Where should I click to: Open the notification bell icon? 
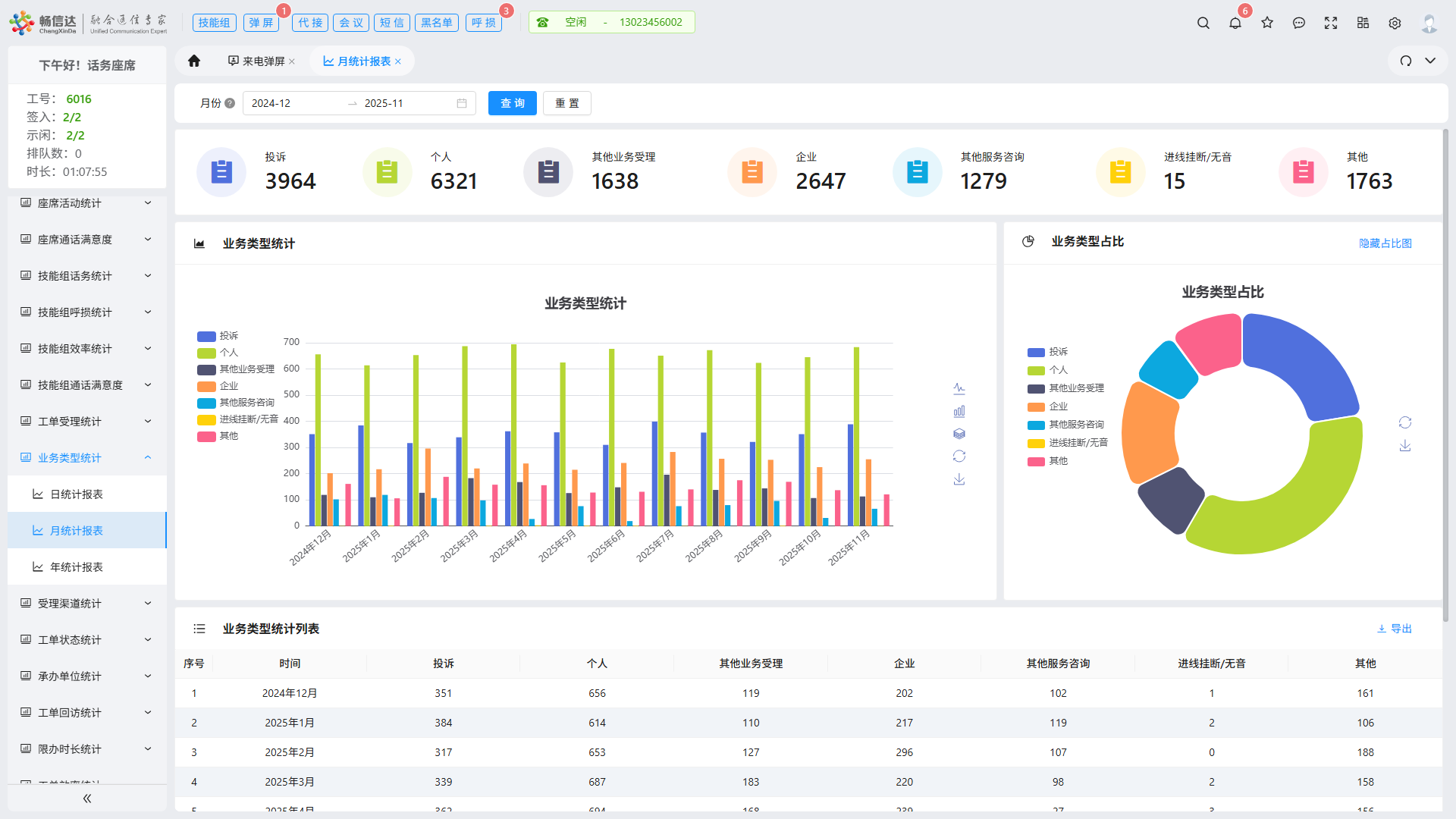point(1235,23)
